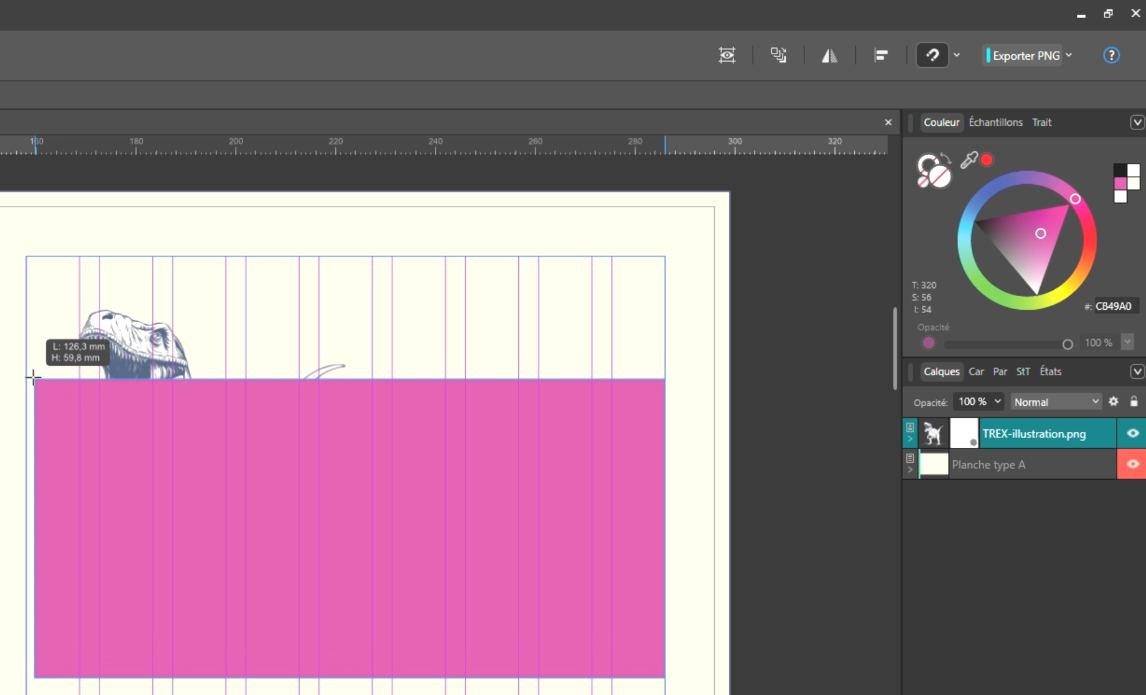Hide the TREX-illustration.png layer
Viewport: 1146px width, 695px height.
pos(1132,433)
